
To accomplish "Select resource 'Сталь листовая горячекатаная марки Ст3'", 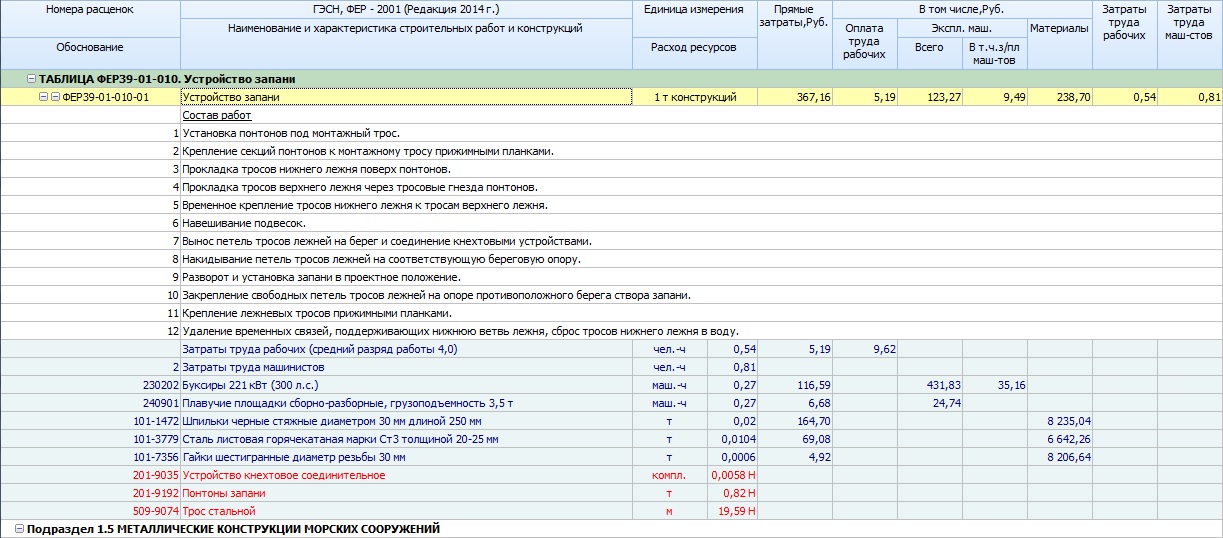I will pos(340,439).
